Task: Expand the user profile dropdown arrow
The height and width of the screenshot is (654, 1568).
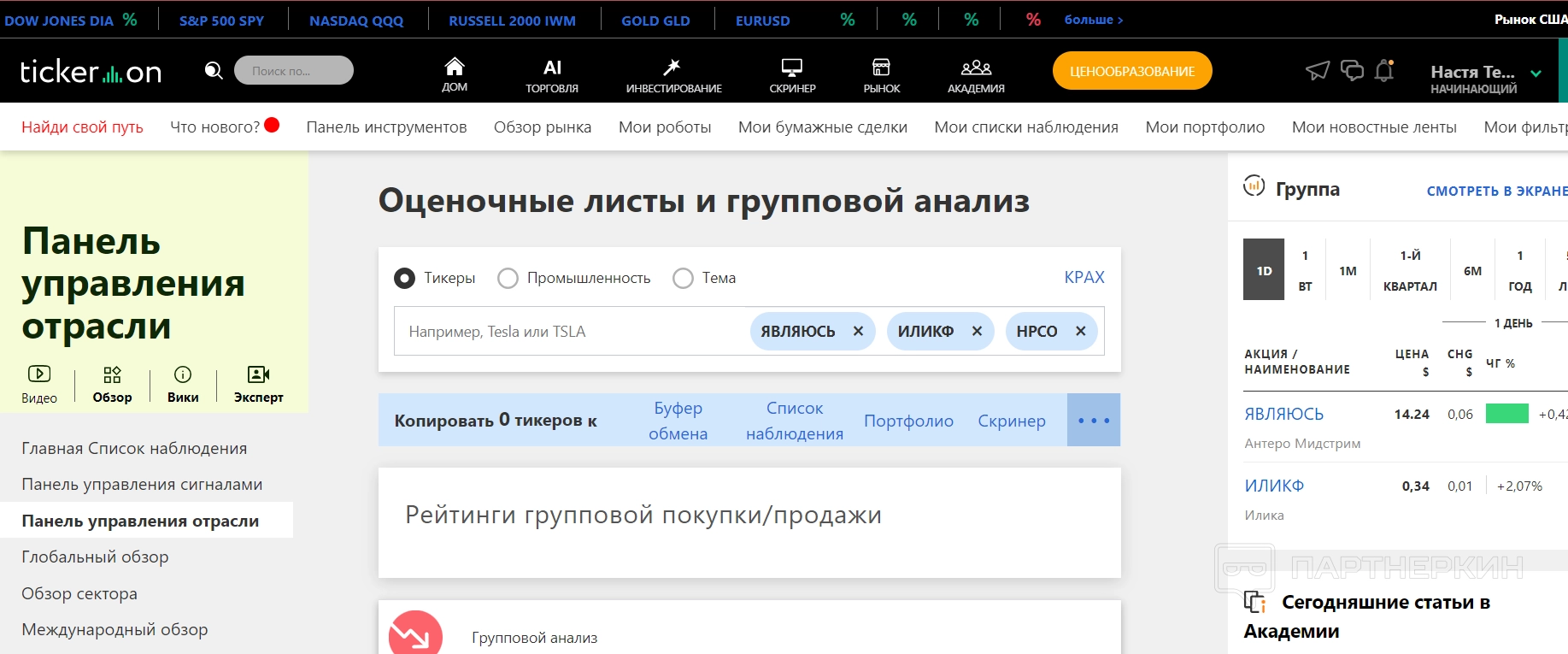Action: pyautogui.click(x=1536, y=74)
